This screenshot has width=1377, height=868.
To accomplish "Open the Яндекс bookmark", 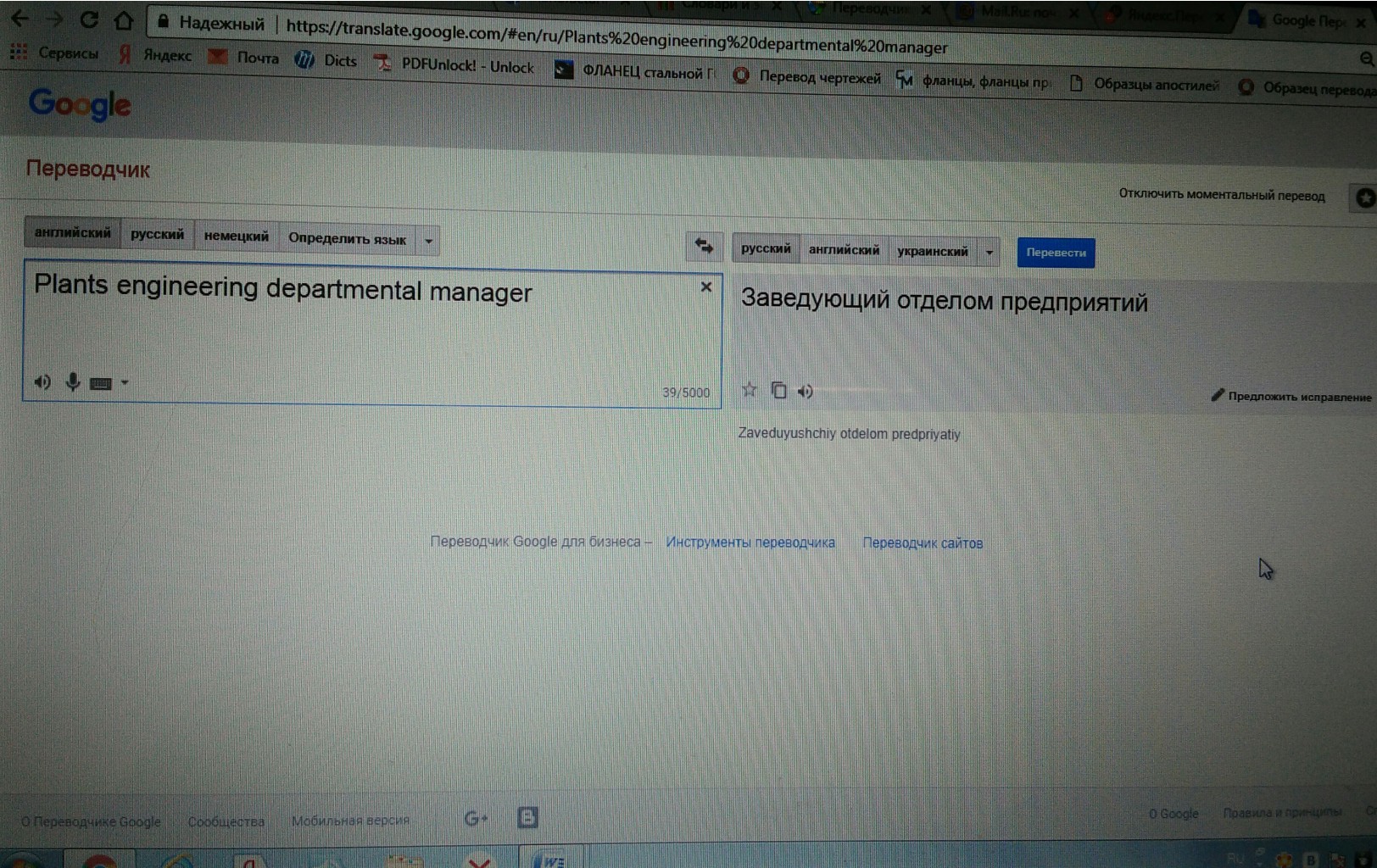I will pyautogui.click(x=155, y=55).
